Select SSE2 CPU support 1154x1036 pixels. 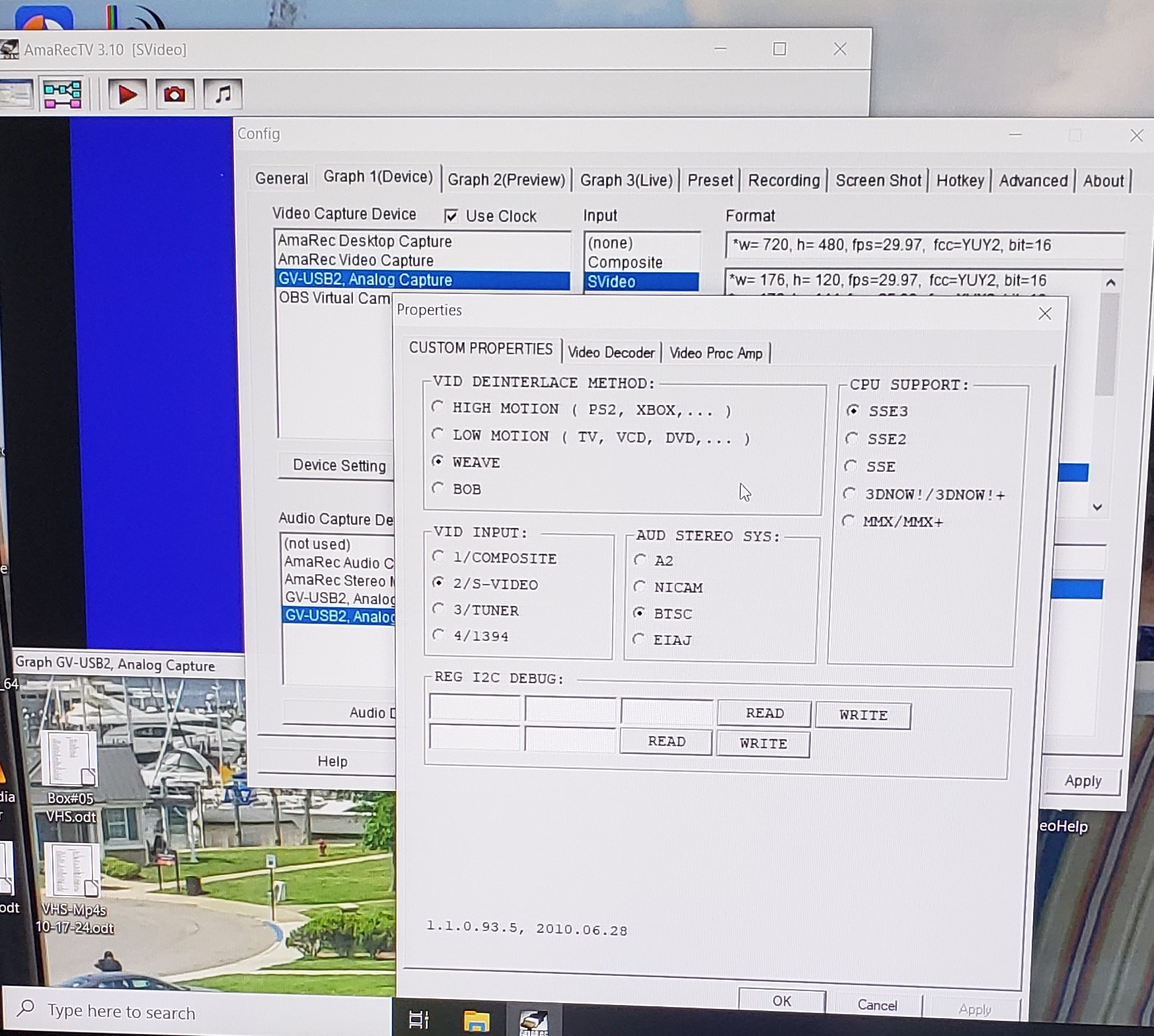[852, 438]
